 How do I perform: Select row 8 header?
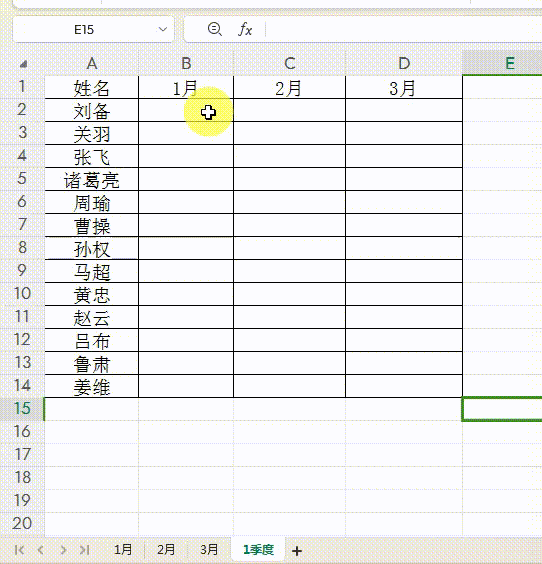tap(22, 248)
